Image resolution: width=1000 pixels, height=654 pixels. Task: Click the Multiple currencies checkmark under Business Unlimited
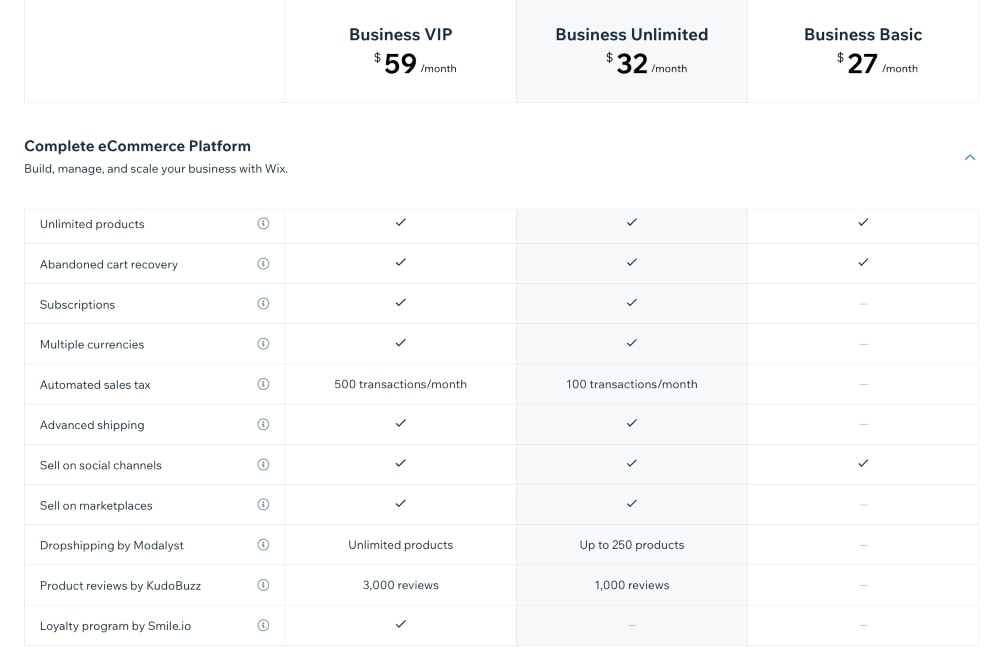point(631,344)
